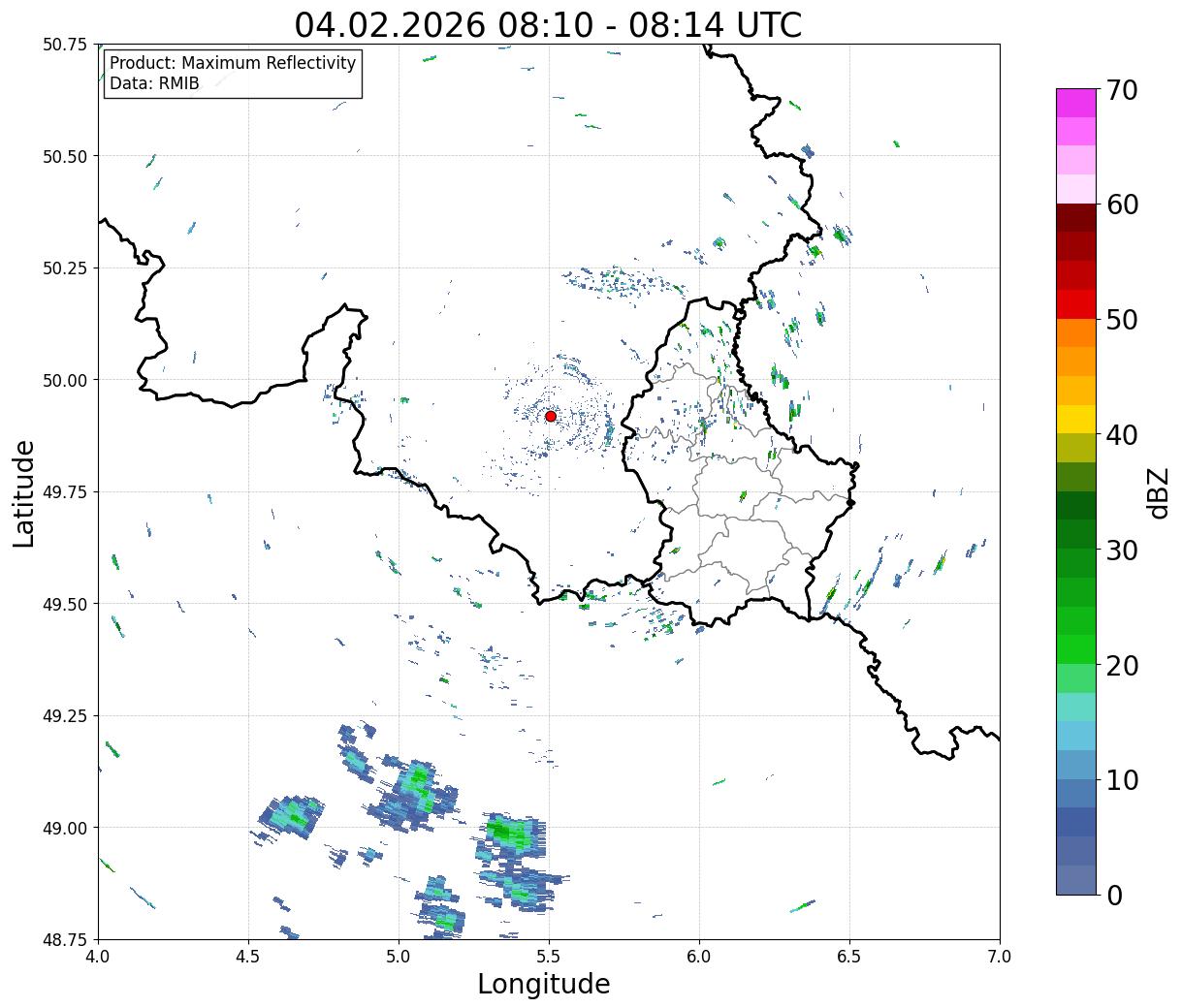Pick the light cyan swatch below 20

point(1076,708)
